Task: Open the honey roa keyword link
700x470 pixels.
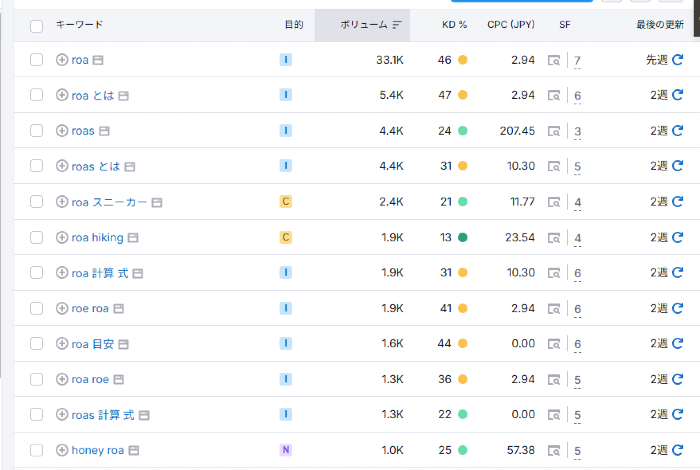Action: pos(97,451)
